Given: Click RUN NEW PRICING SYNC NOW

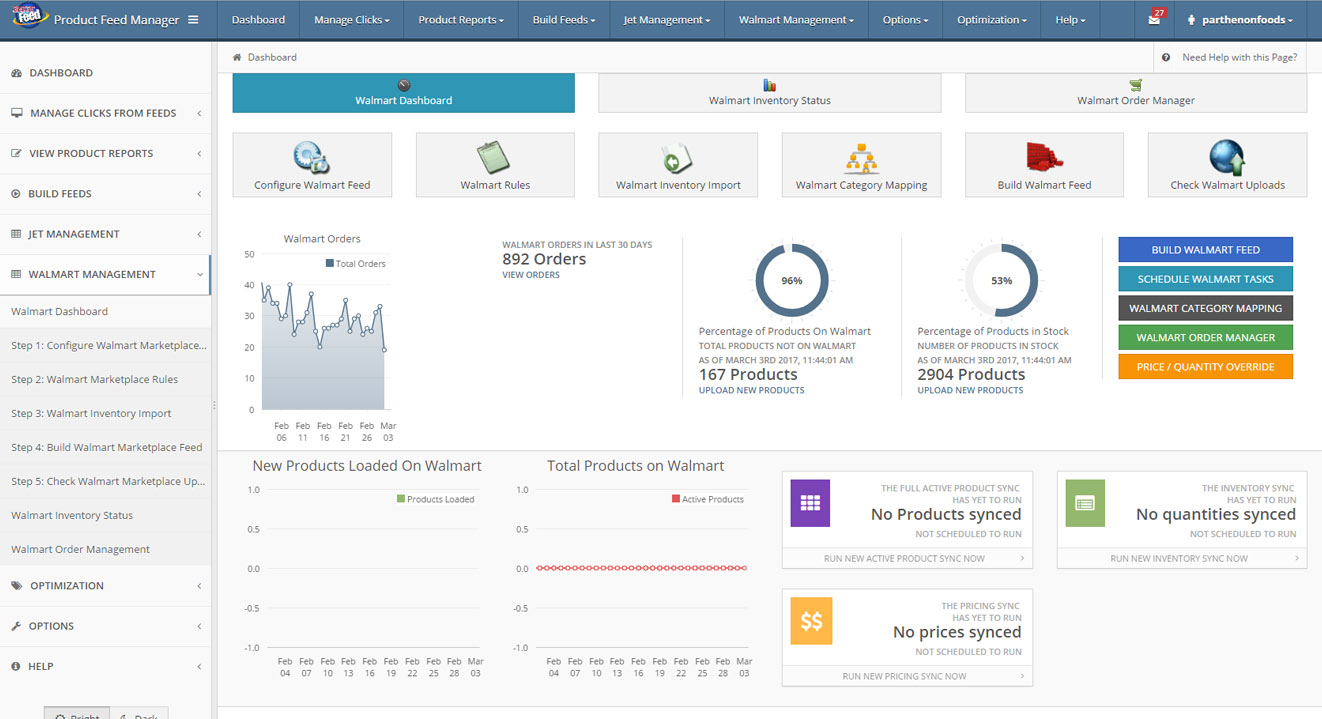Looking at the screenshot, I should (x=907, y=677).
